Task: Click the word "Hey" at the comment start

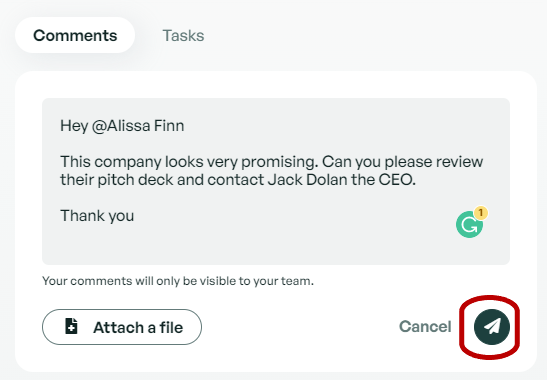Action: (x=74, y=126)
